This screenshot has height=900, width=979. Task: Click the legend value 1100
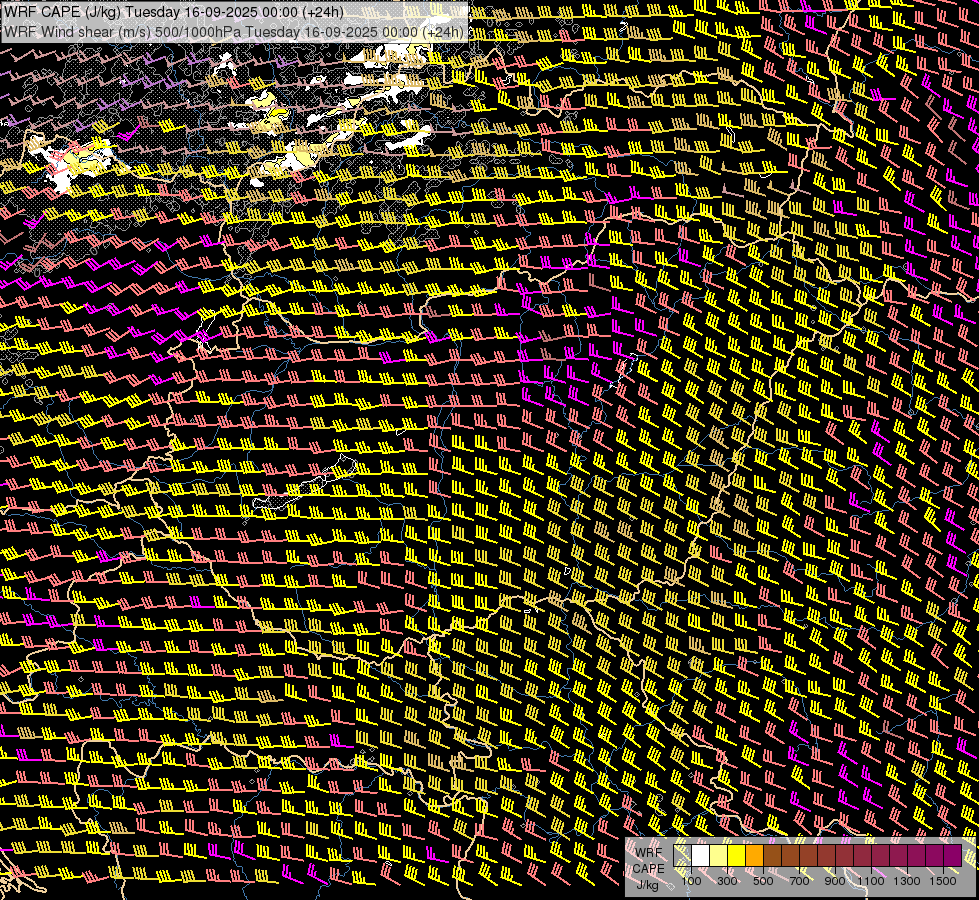(x=870, y=881)
